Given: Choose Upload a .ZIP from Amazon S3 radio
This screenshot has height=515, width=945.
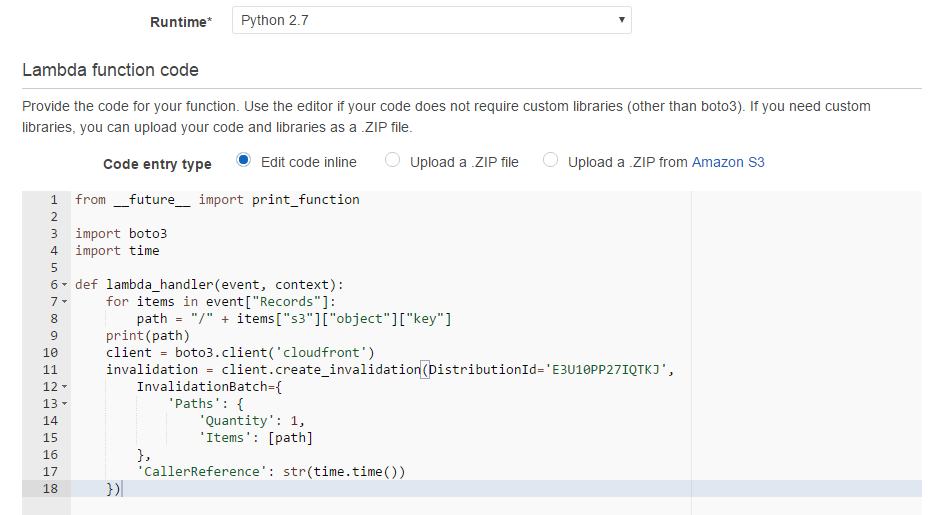Looking at the screenshot, I should pyautogui.click(x=550, y=160).
